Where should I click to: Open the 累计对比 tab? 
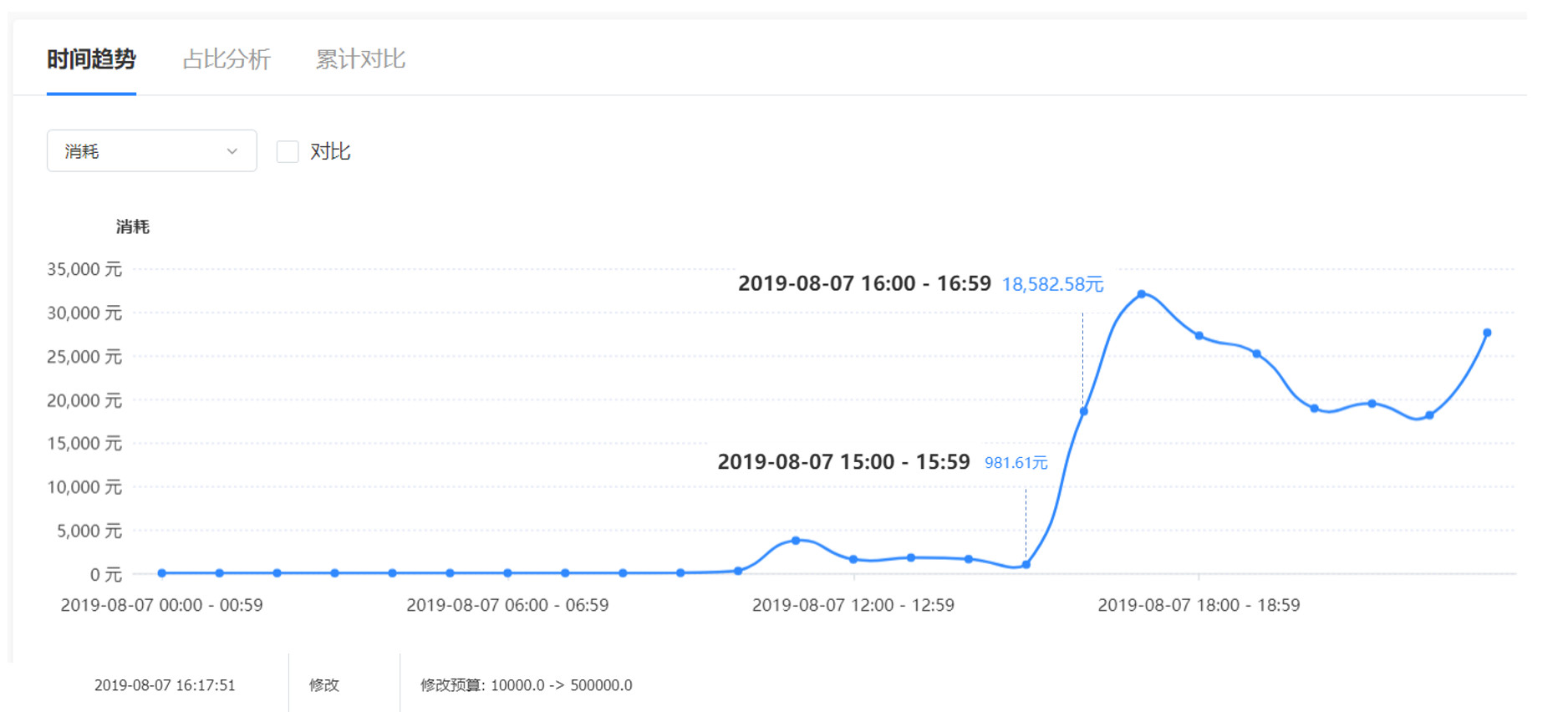360,59
